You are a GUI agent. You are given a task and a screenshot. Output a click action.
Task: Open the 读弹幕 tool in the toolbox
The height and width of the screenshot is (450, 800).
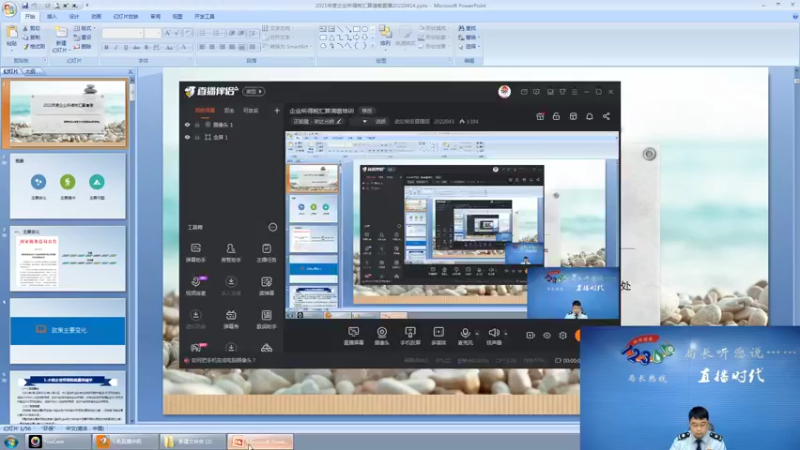click(x=266, y=286)
